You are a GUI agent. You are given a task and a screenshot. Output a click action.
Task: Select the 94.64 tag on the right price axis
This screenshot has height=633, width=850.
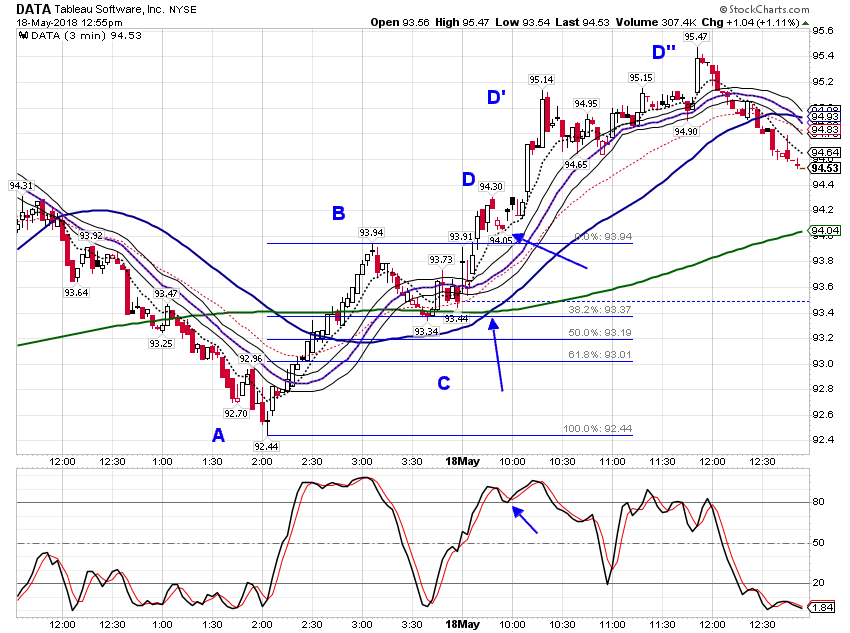(825, 153)
